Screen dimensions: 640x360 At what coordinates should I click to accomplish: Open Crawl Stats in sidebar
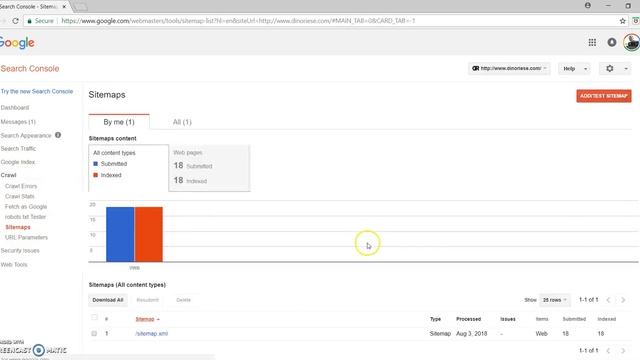coord(20,196)
